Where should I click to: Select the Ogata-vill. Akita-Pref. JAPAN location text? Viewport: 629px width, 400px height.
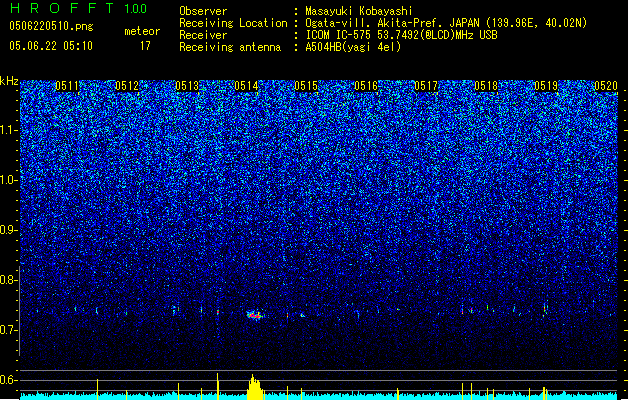point(446,23)
